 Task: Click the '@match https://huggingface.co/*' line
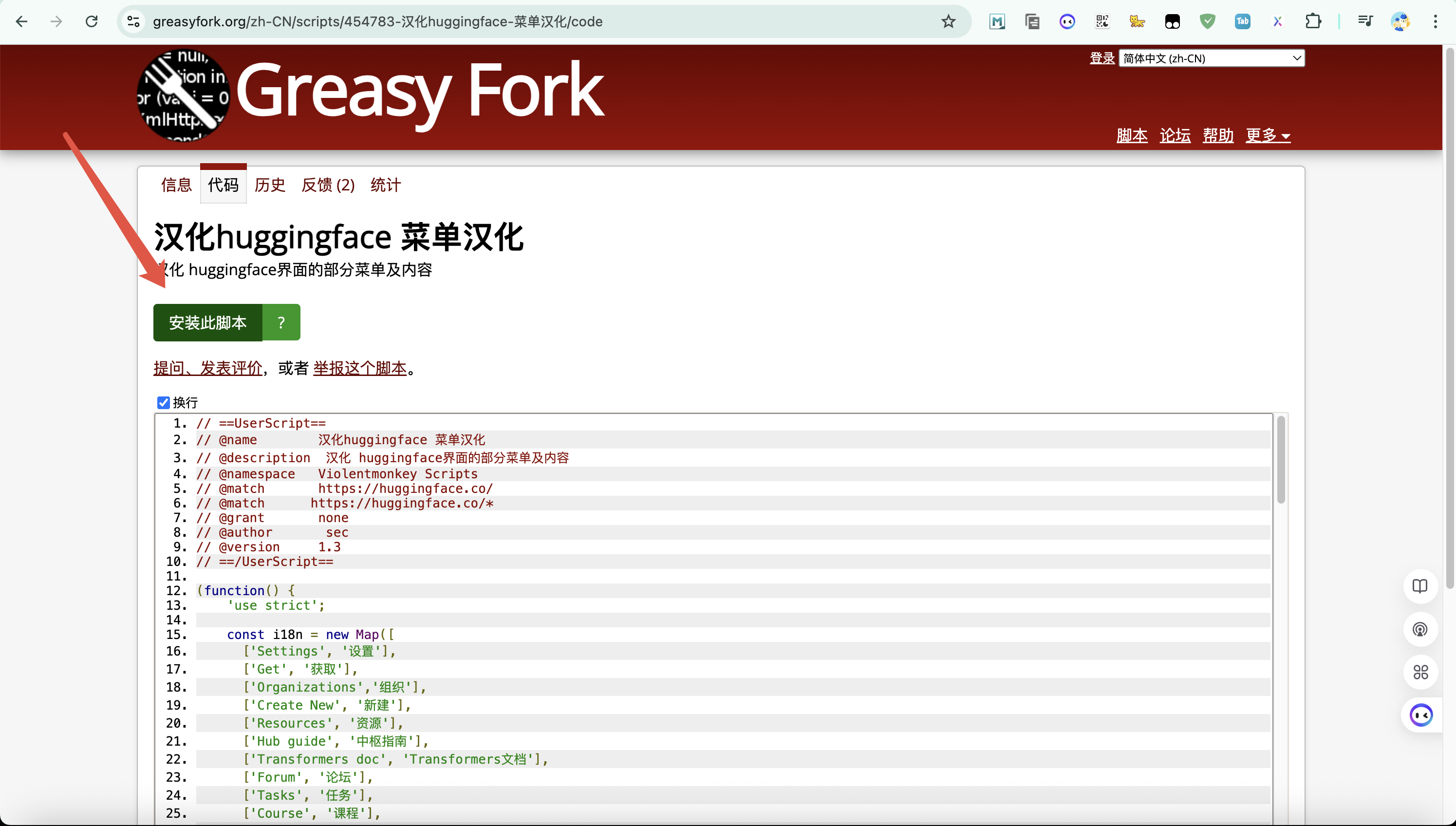pos(345,503)
